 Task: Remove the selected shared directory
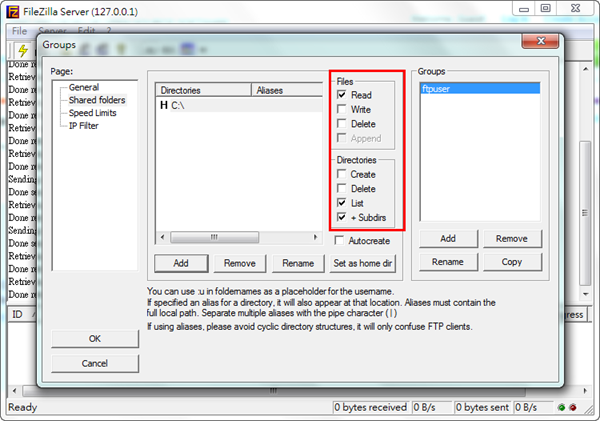[x=240, y=263]
